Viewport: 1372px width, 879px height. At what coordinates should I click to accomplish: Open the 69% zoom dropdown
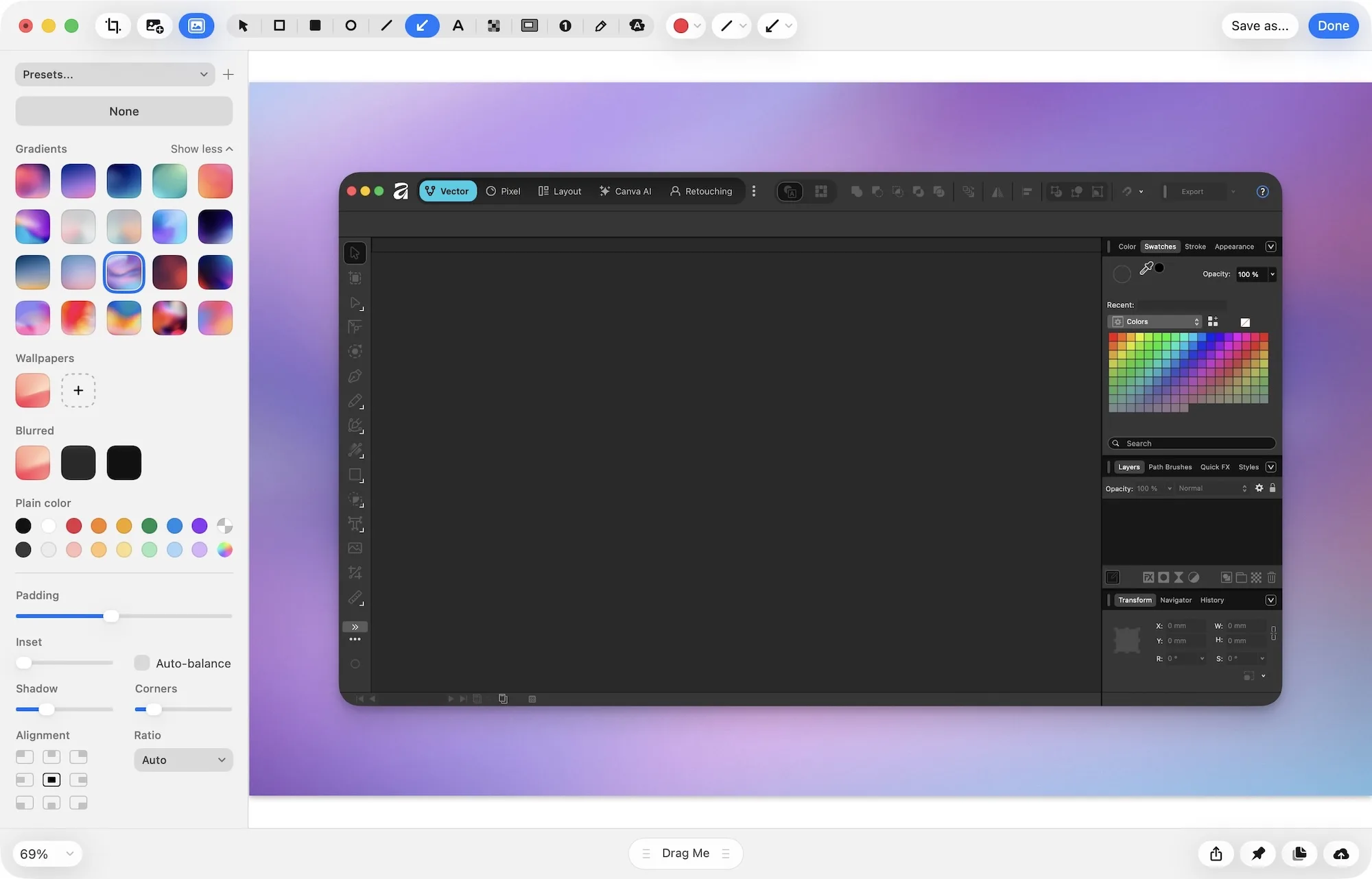tap(47, 854)
